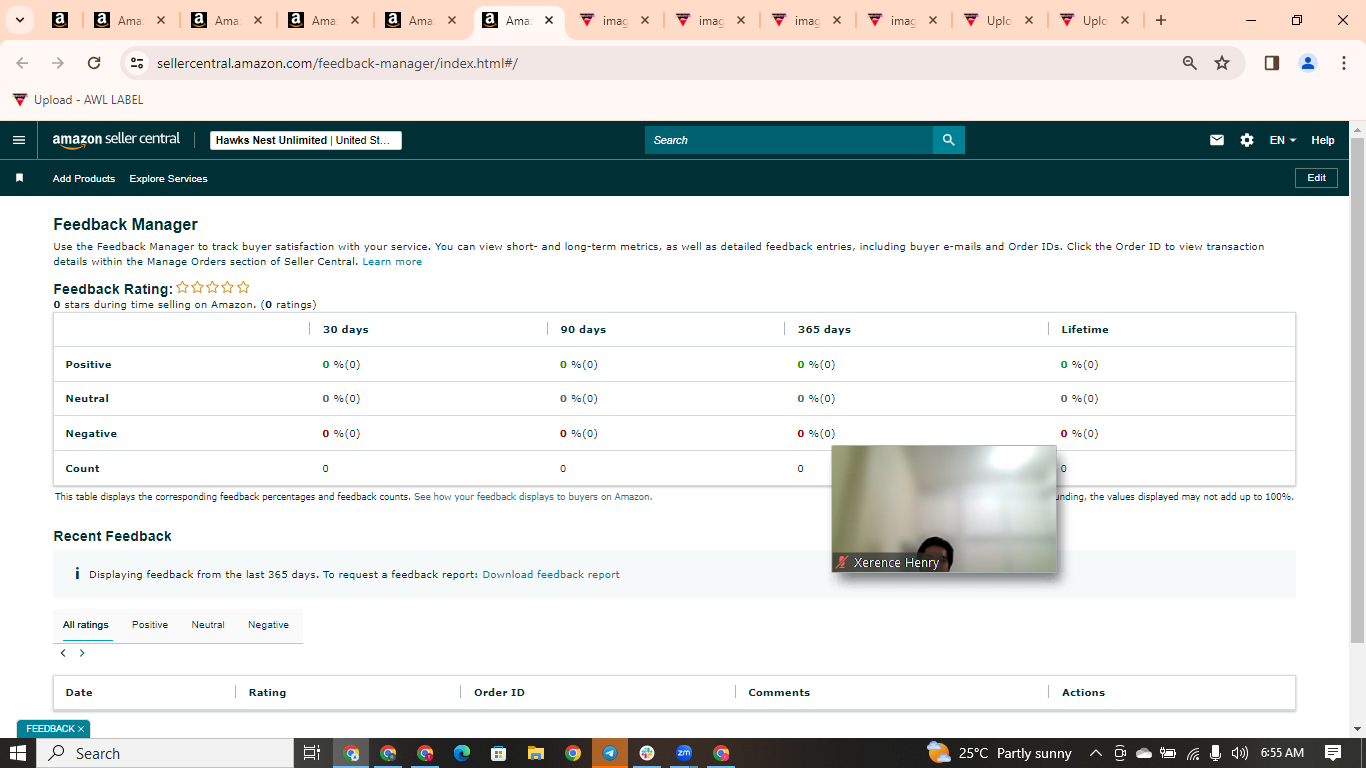Click the Comments column header
This screenshot has width=1366, height=768.
coord(779,692)
